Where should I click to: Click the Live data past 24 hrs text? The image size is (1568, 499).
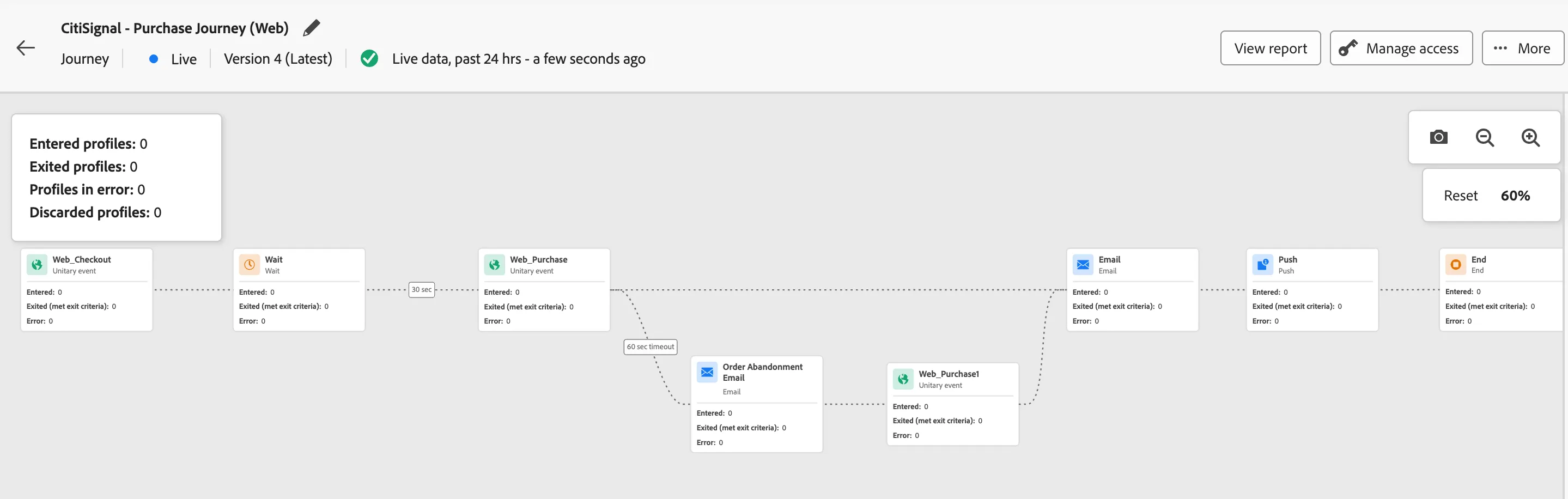click(x=519, y=59)
